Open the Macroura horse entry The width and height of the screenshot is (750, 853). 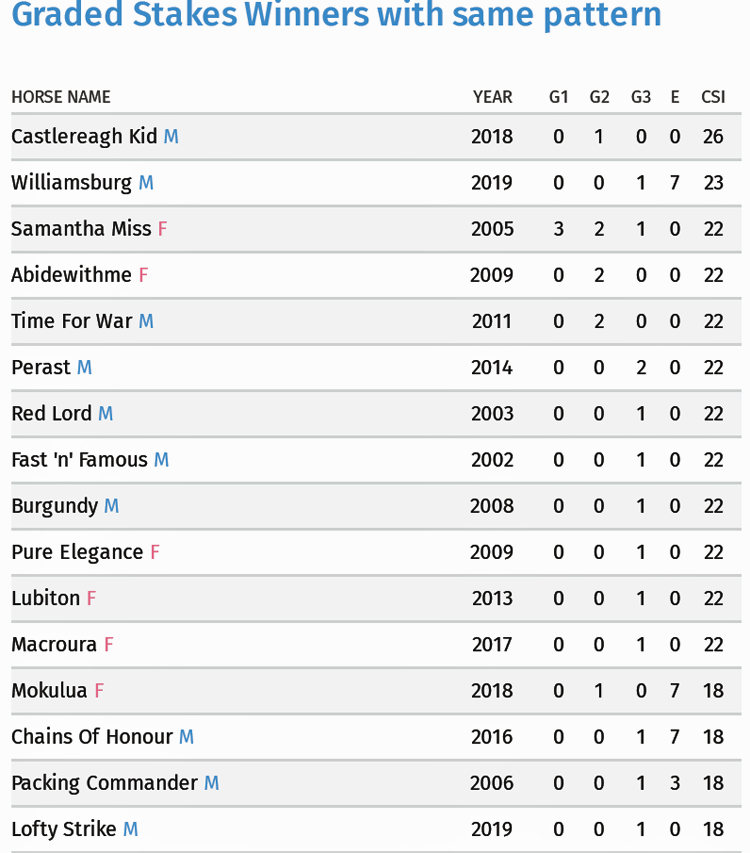click(54, 645)
